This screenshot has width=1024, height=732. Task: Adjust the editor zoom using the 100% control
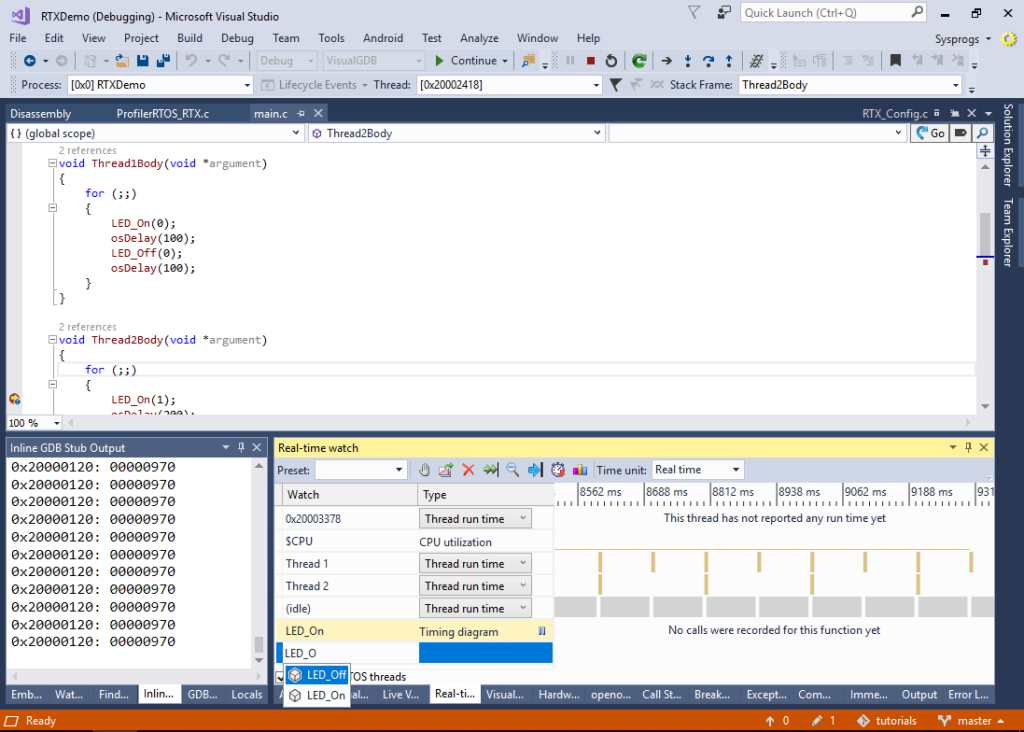coord(33,422)
